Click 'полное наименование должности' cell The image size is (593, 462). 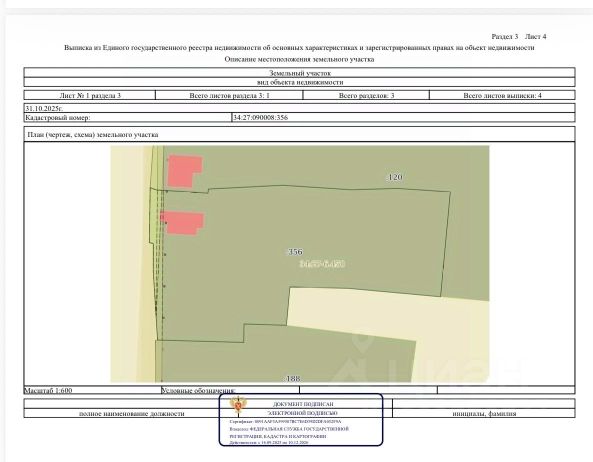tap(132, 414)
